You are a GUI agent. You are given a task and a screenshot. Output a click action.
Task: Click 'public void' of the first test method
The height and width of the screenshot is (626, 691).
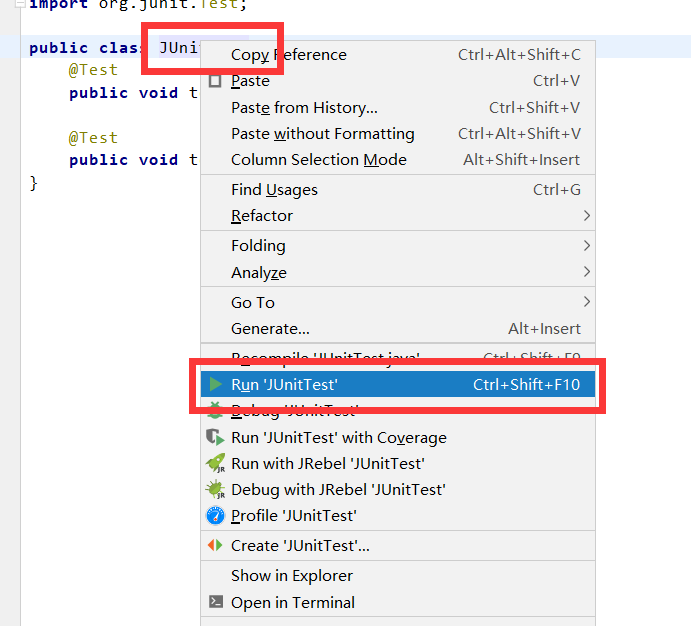[123, 93]
